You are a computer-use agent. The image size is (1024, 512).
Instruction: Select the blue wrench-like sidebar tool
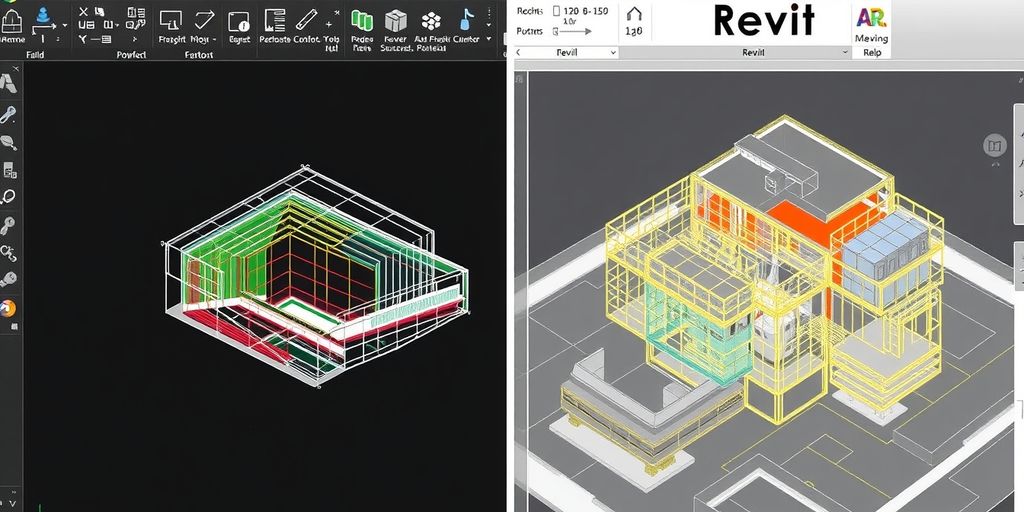point(8,115)
